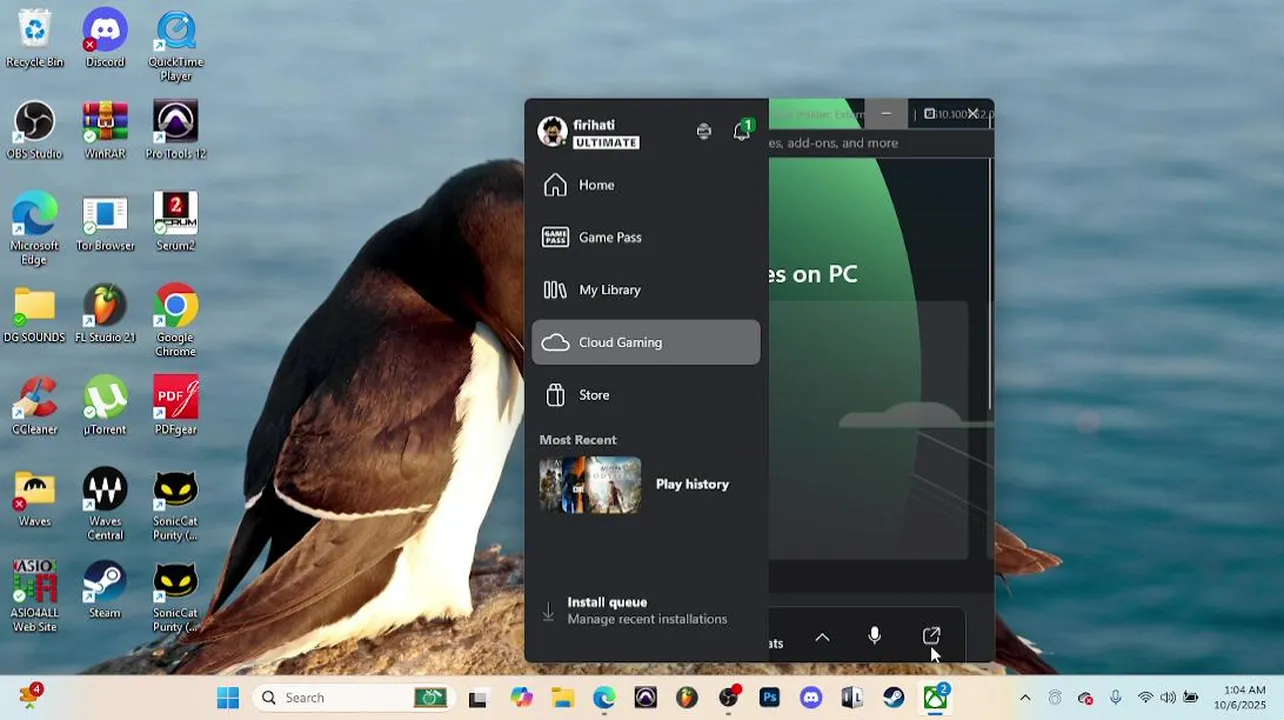The height and width of the screenshot is (720, 1284).
Task: Open Xbox notifications bell
Action: pos(742,131)
